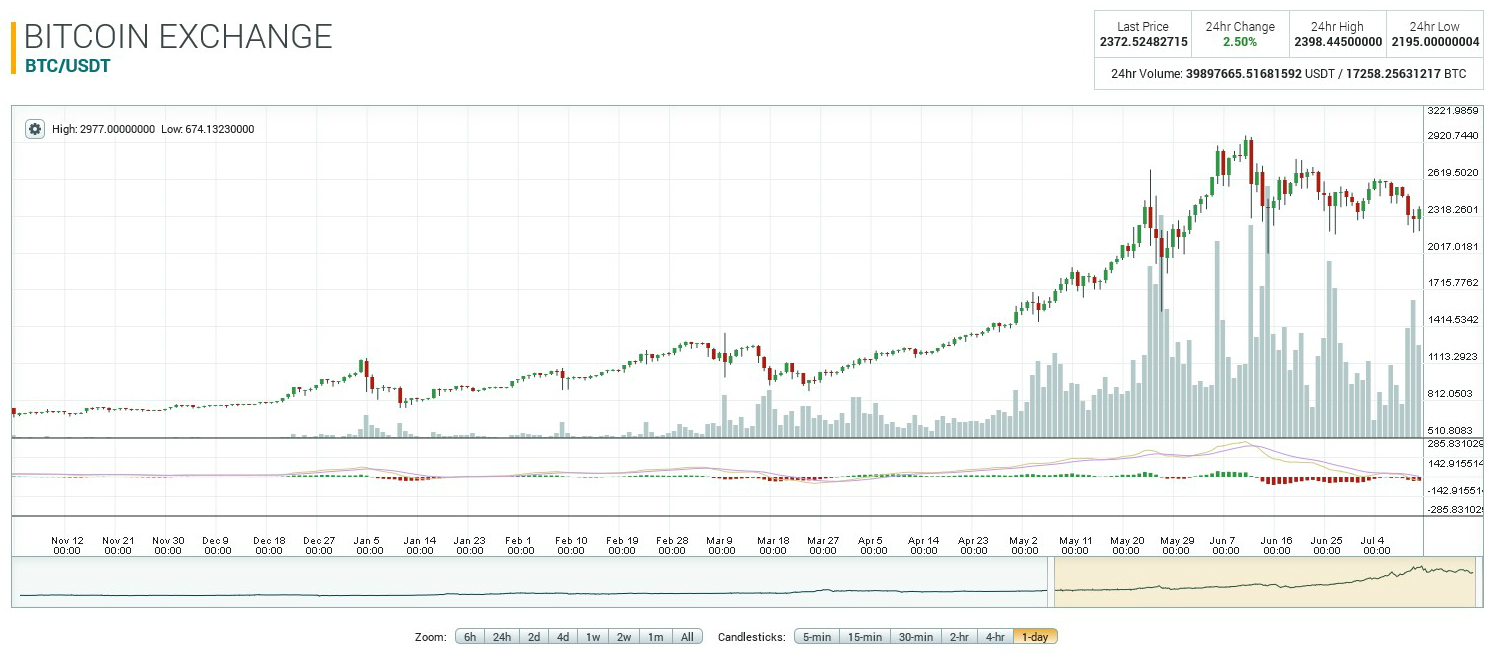Switch candlesticks to 15-min

tap(864, 637)
